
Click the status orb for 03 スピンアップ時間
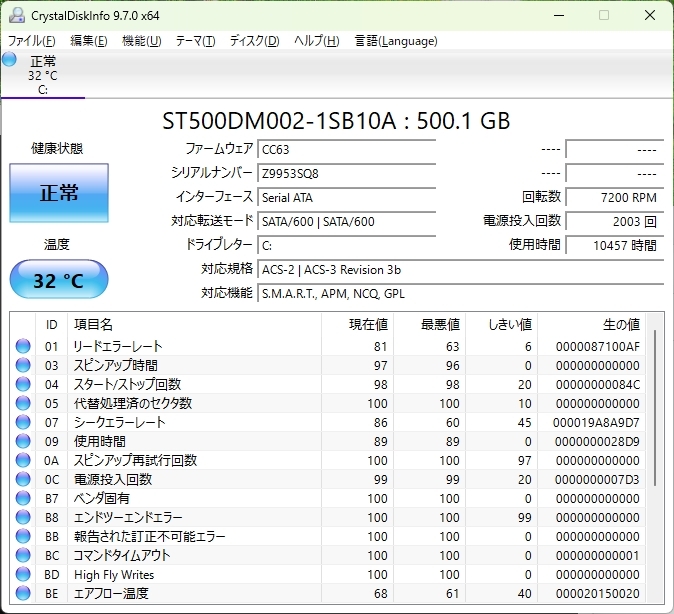click(23, 365)
